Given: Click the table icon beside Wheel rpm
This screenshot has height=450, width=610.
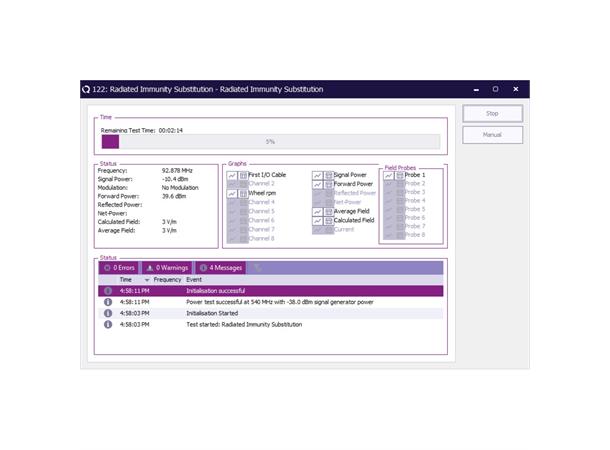Looking at the screenshot, I should [x=242, y=194].
